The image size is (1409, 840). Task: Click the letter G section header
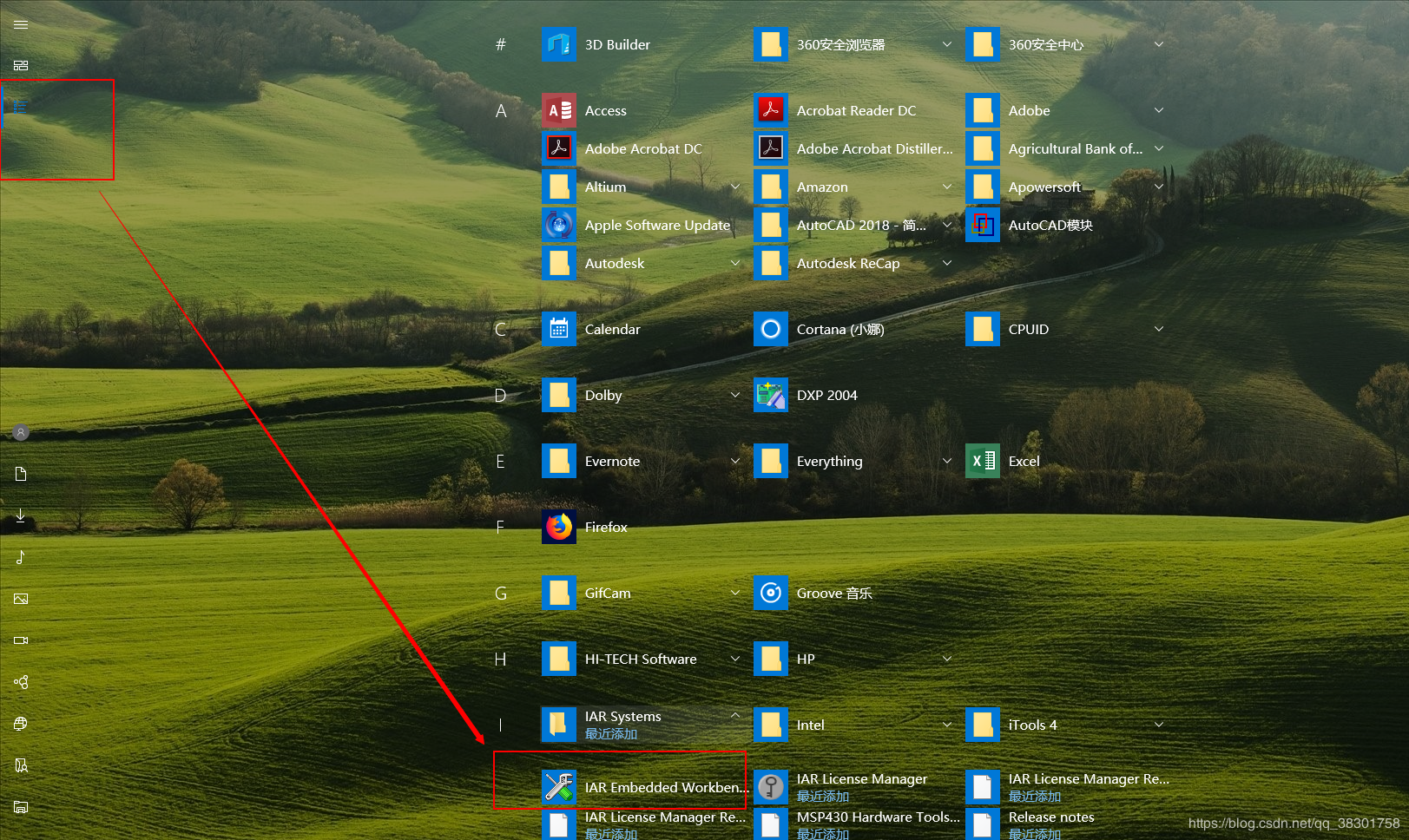pos(501,594)
